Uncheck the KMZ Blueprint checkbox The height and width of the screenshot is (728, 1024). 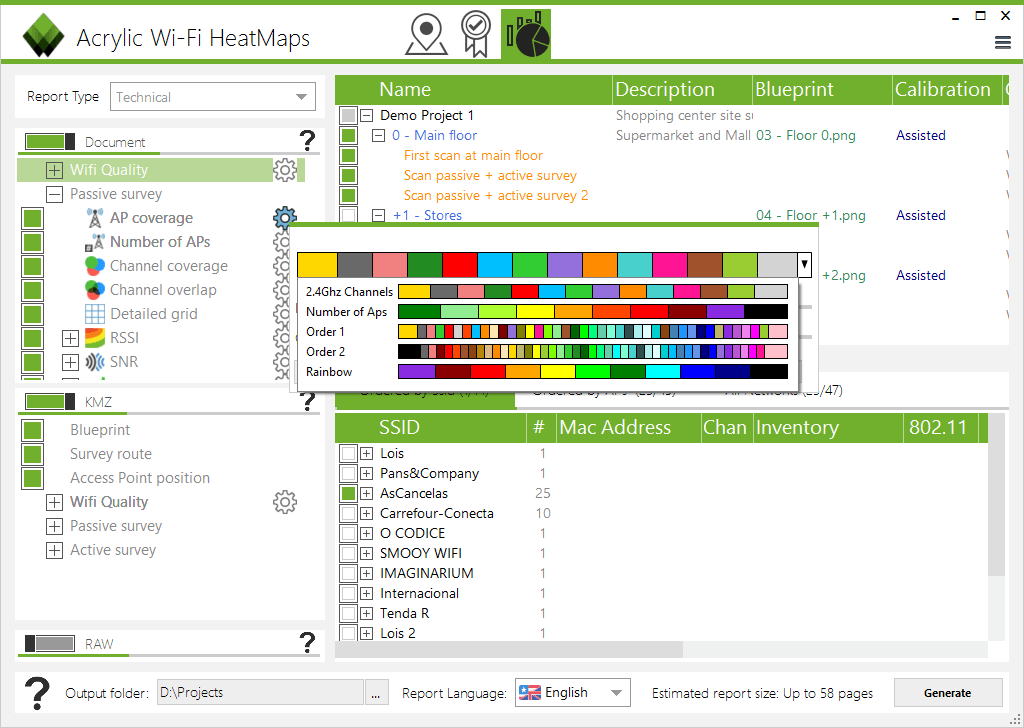[x=33, y=430]
